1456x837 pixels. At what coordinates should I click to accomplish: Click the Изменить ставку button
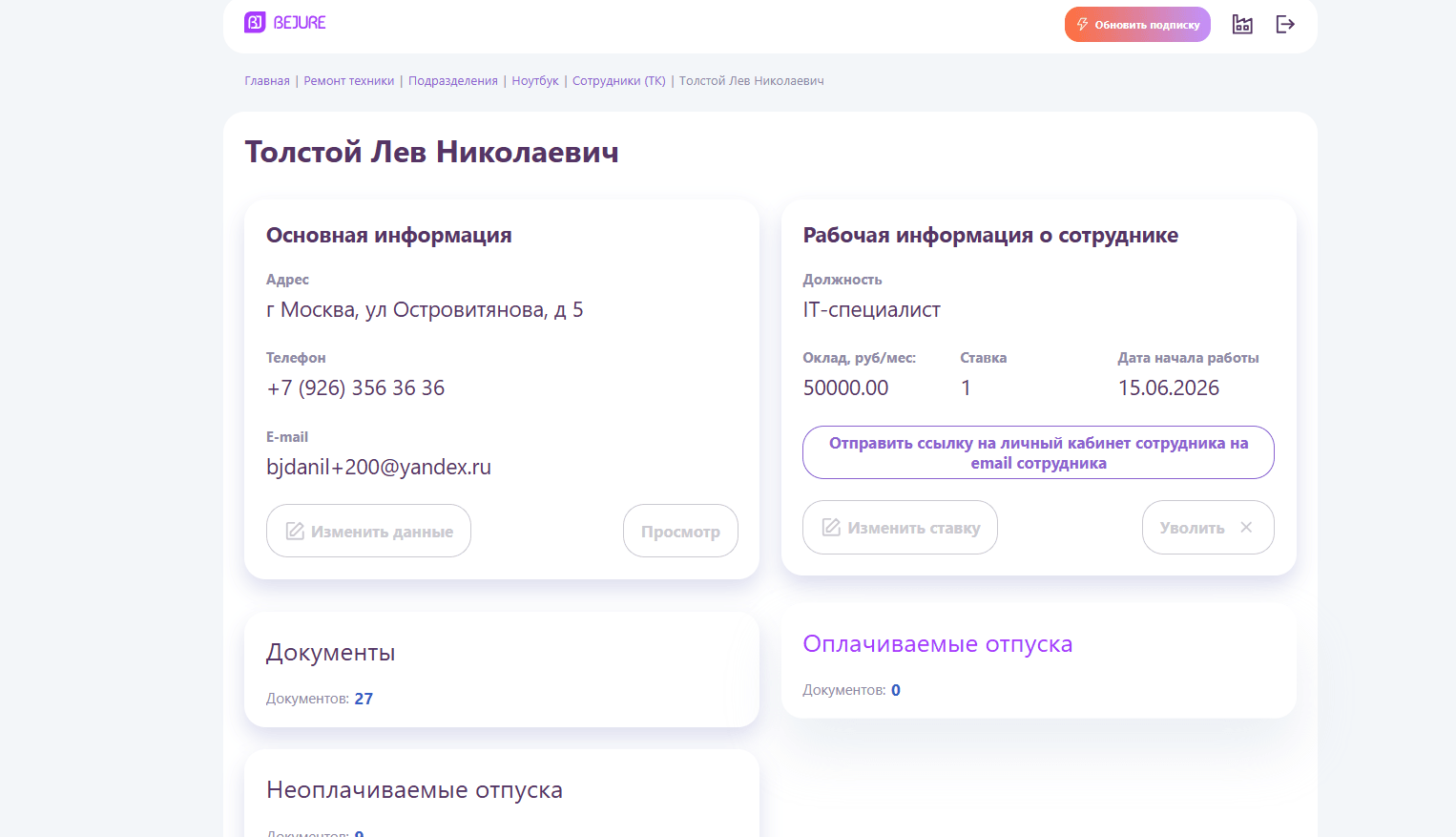point(900,527)
